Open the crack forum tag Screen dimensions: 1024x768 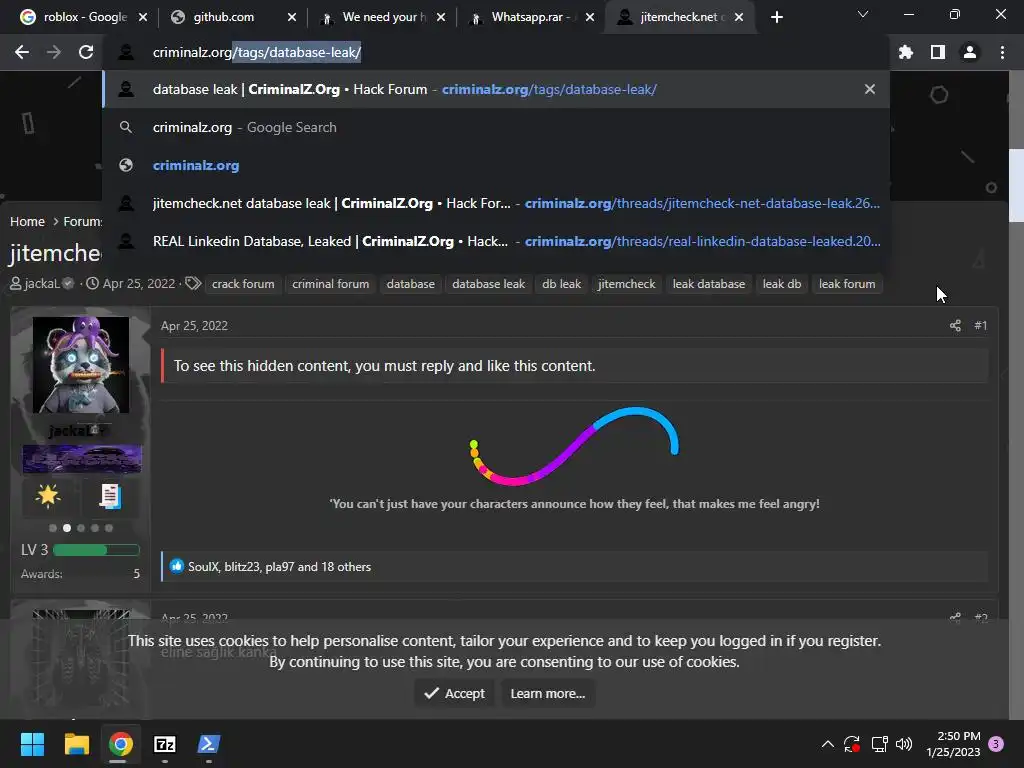click(x=243, y=284)
